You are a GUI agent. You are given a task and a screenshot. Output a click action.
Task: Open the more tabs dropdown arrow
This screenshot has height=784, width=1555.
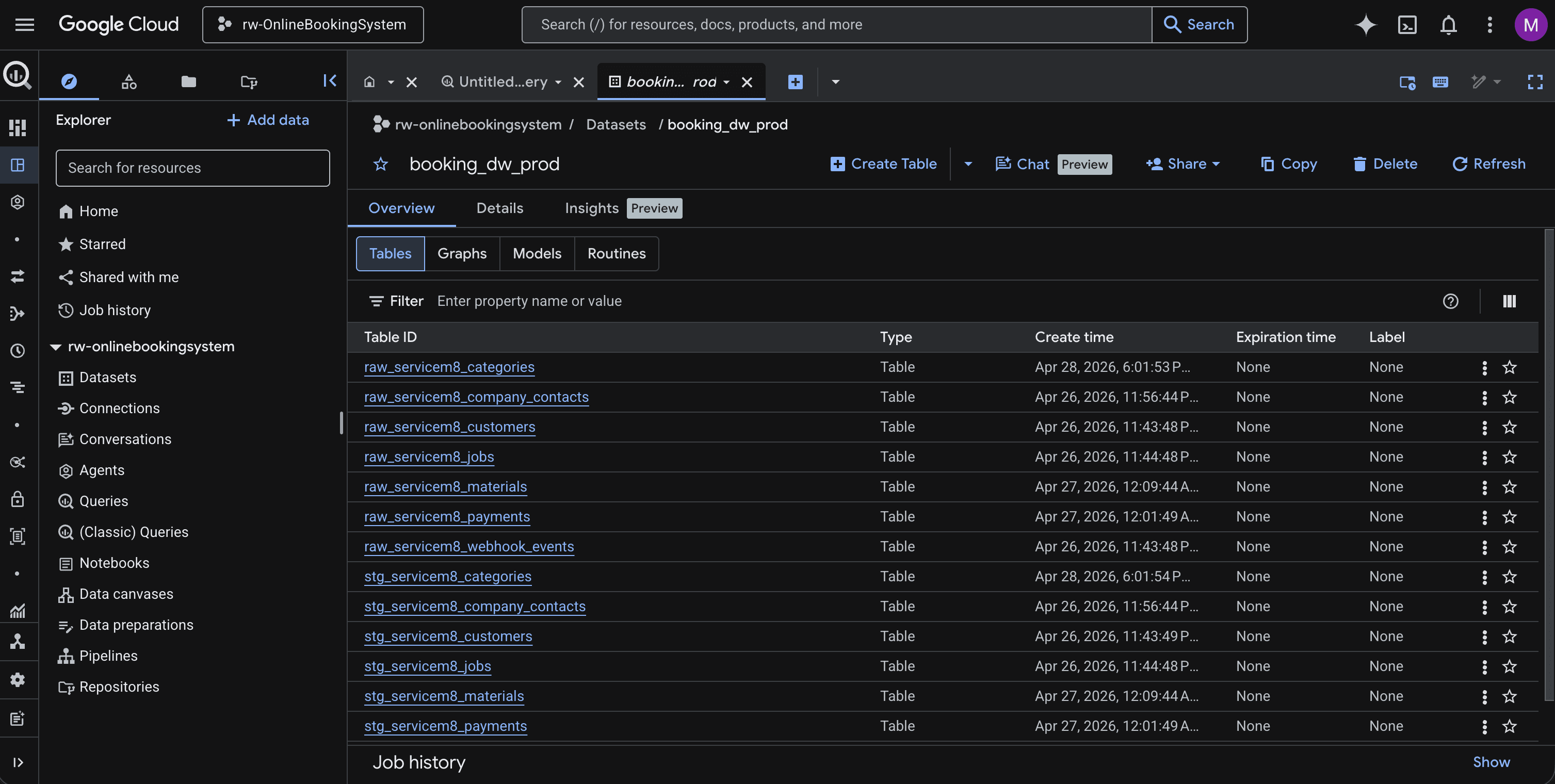point(835,81)
